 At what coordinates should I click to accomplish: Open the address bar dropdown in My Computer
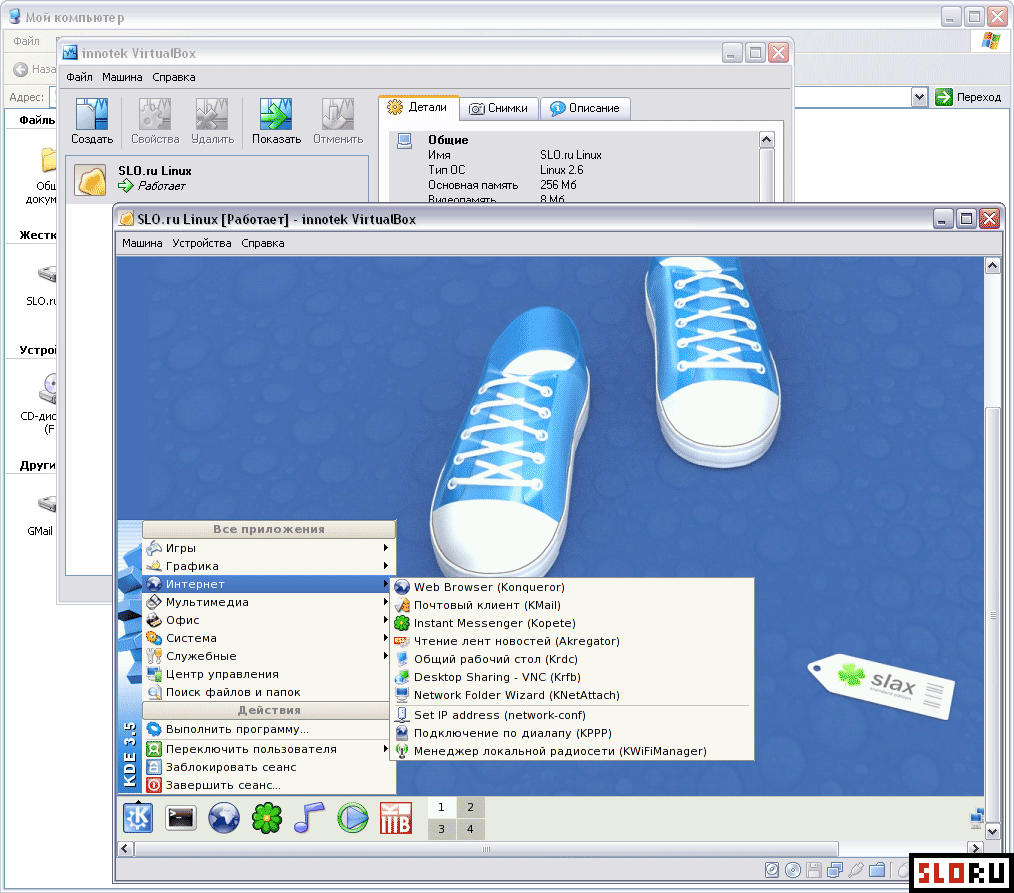tap(919, 97)
